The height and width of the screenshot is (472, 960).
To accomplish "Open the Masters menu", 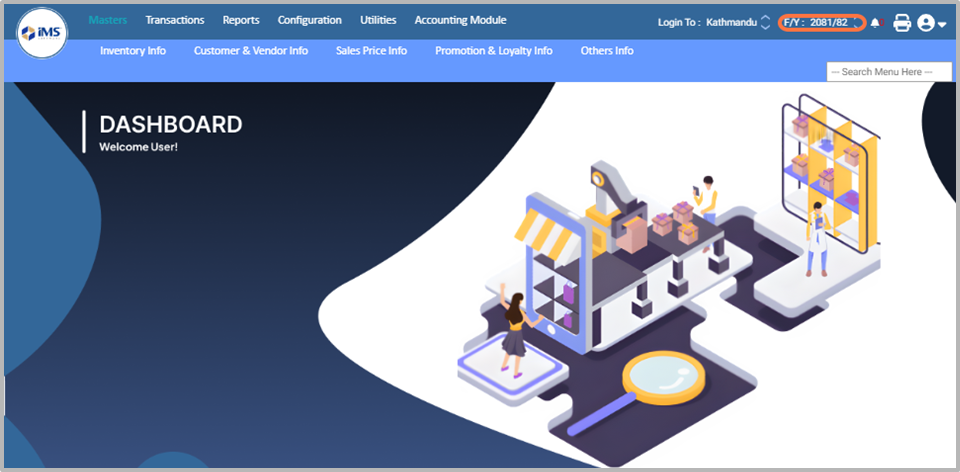I will pos(107,20).
